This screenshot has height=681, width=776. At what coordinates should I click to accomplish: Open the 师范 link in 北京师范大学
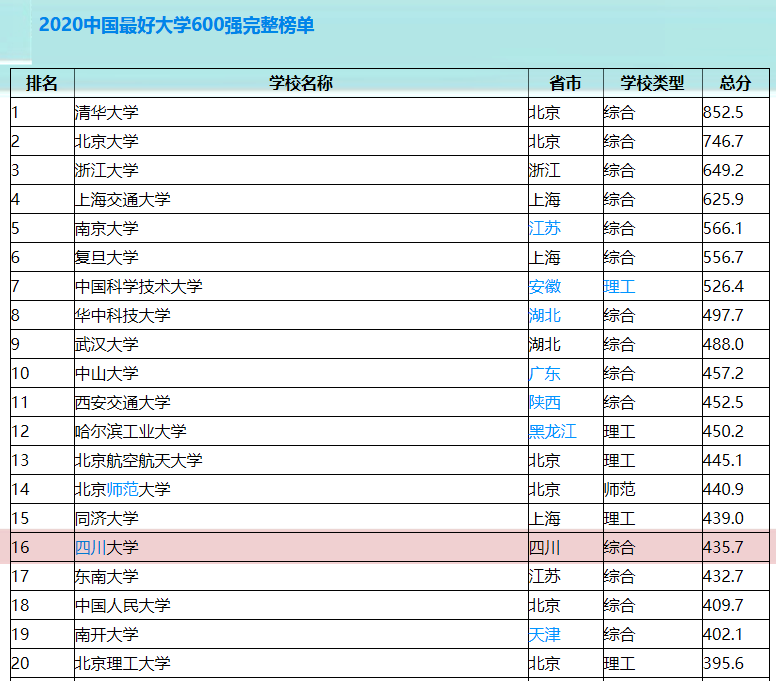point(122,489)
